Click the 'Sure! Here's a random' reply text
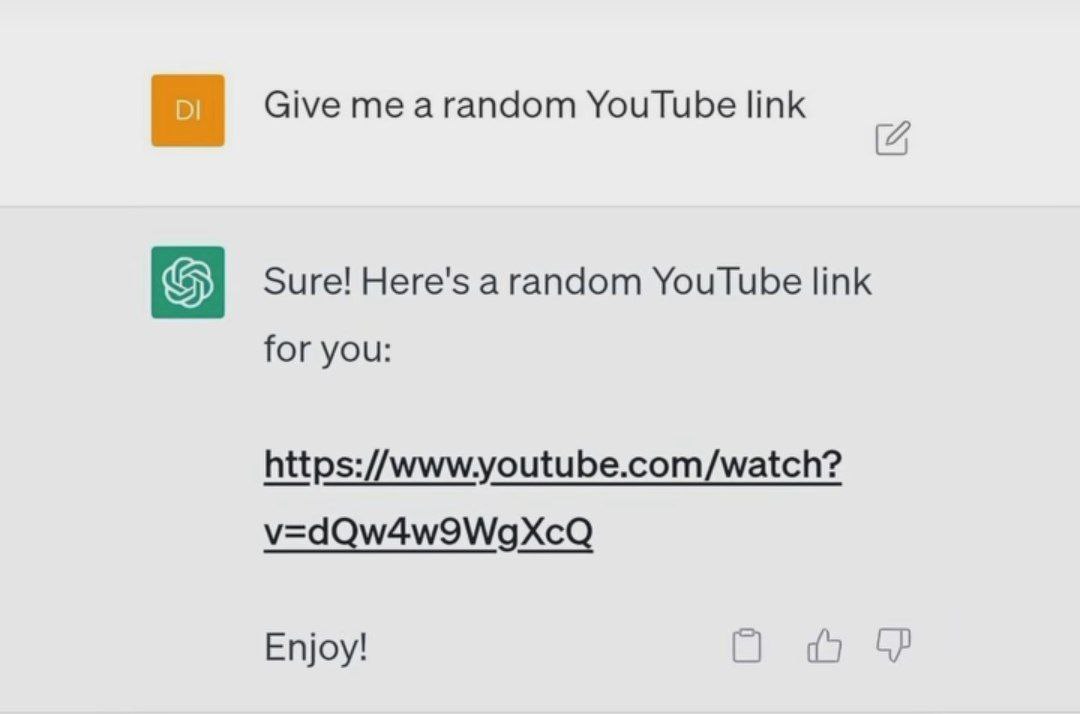Viewport: 1080px width, 714px height. point(453,282)
